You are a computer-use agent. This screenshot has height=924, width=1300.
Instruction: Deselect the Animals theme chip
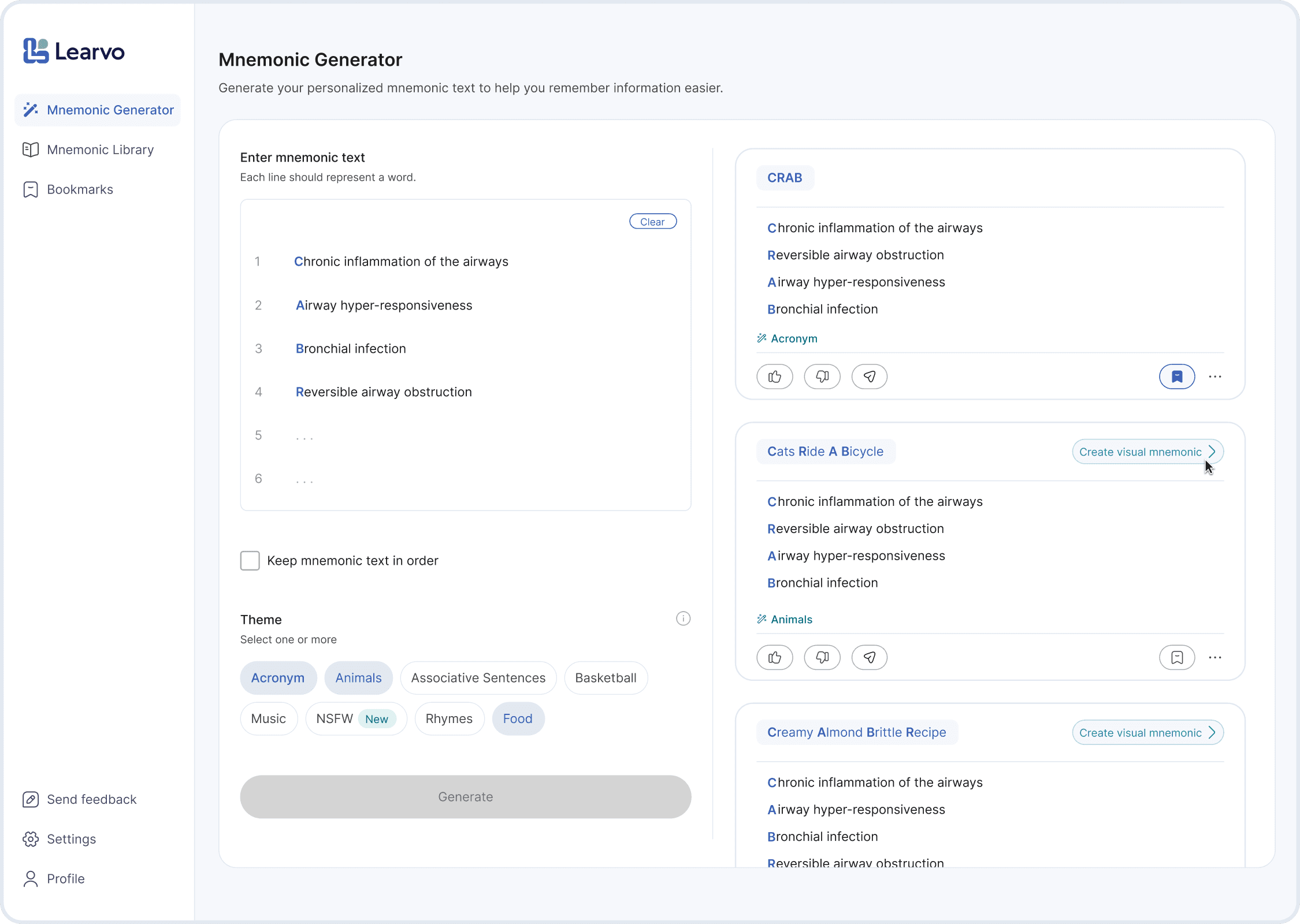click(x=358, y=677)
